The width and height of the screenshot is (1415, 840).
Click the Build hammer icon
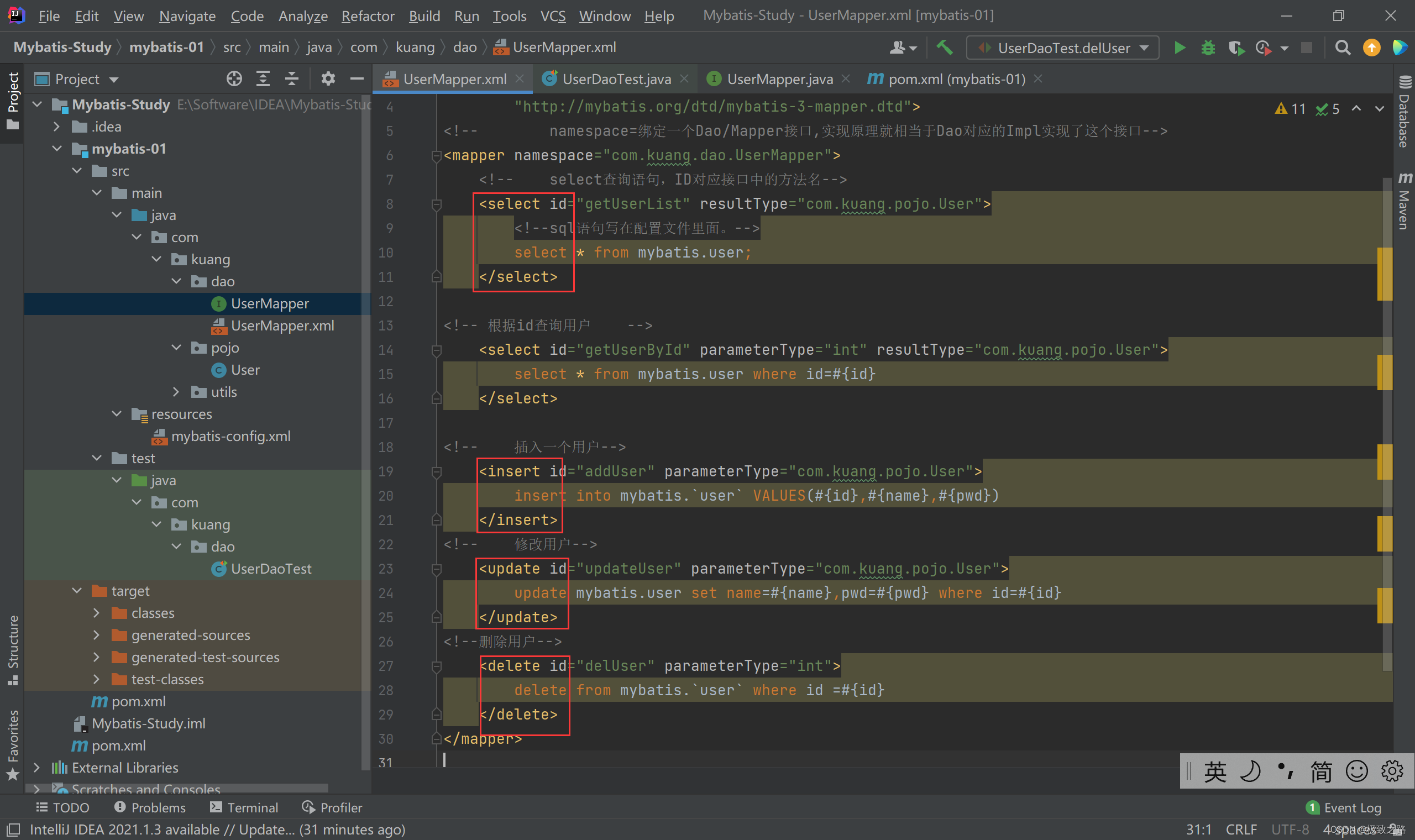click(944, 48)
